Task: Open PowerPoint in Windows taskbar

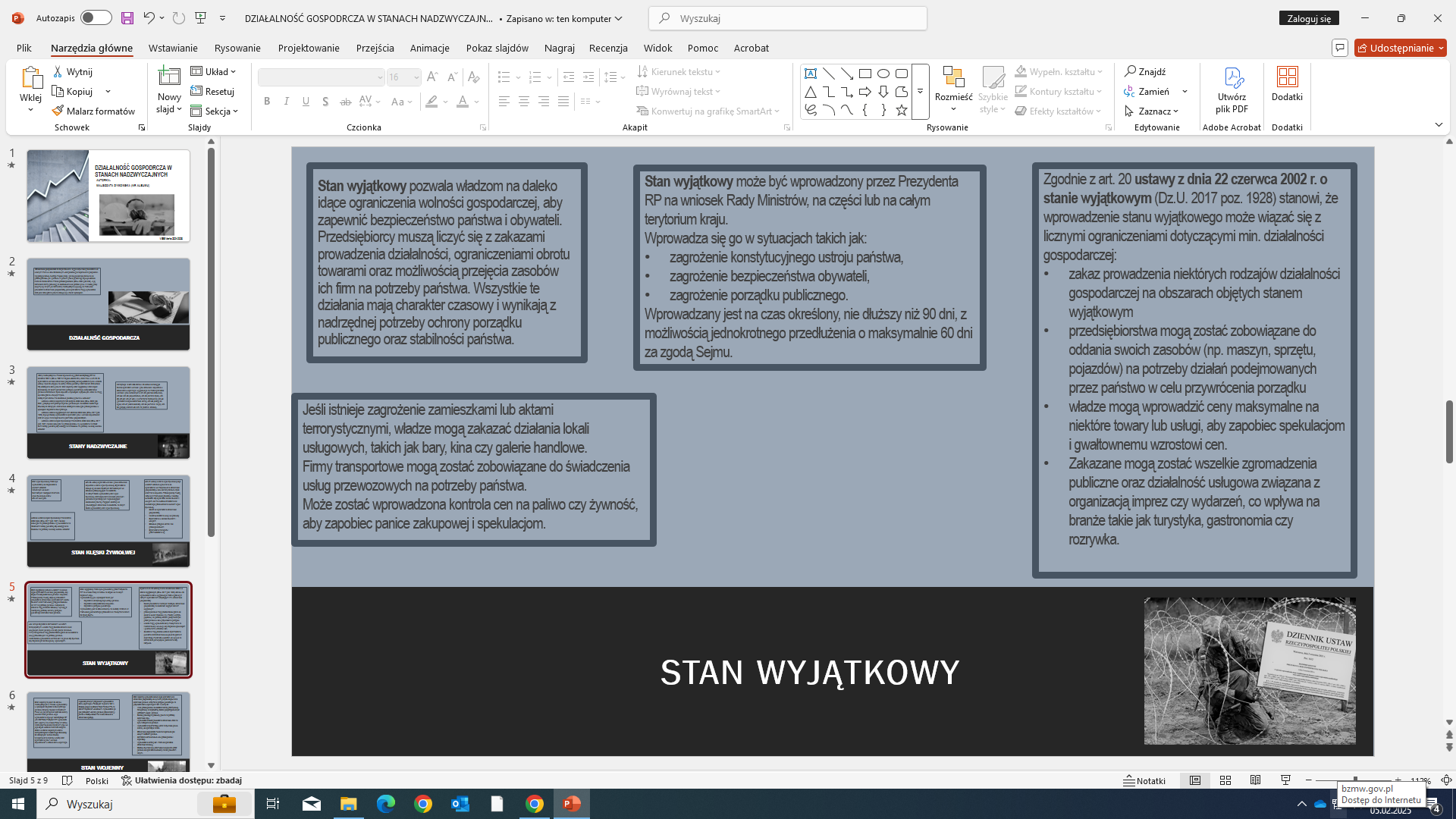Action: pos(572,804)
